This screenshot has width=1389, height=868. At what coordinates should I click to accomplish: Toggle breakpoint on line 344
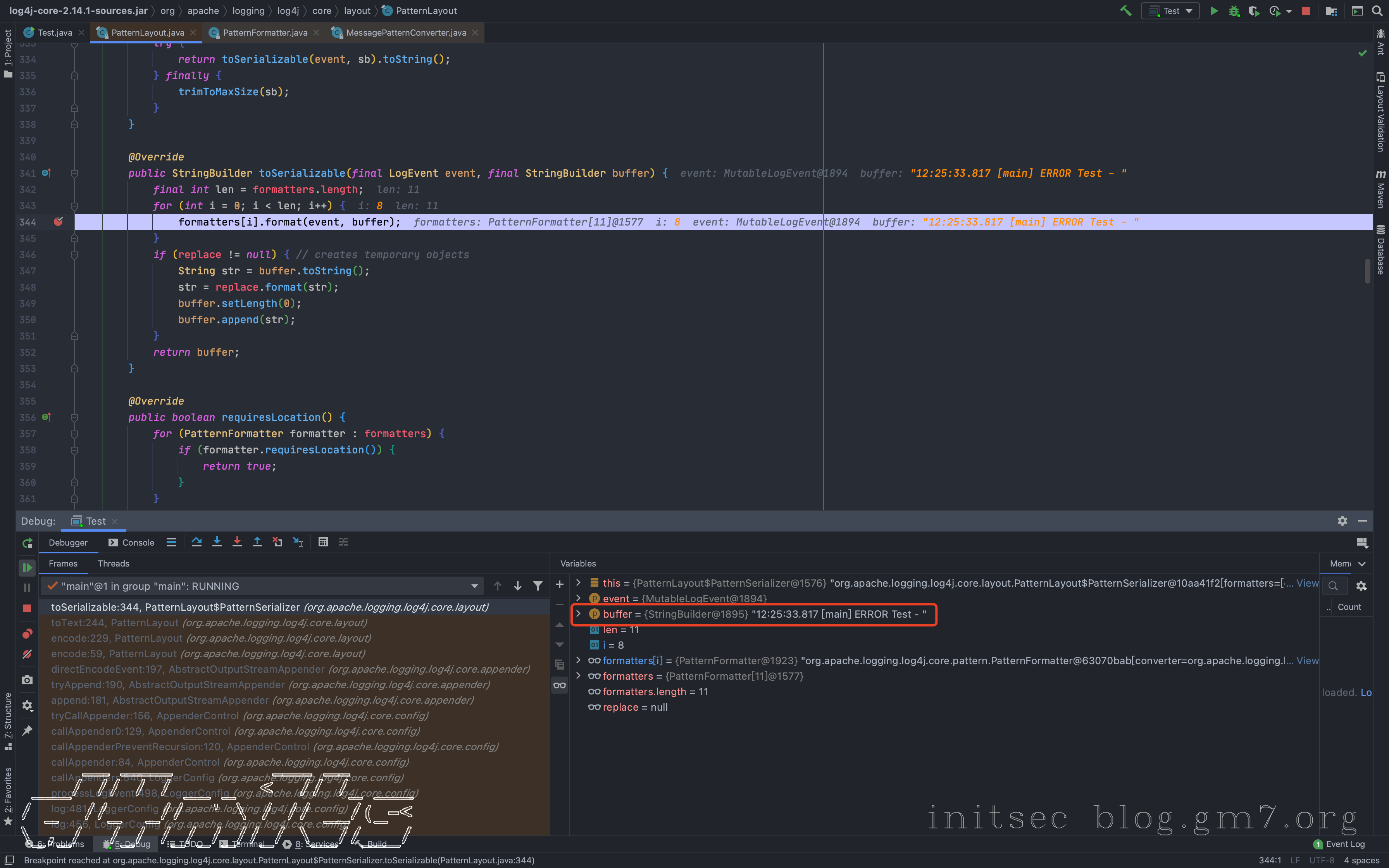click(59, 222)
